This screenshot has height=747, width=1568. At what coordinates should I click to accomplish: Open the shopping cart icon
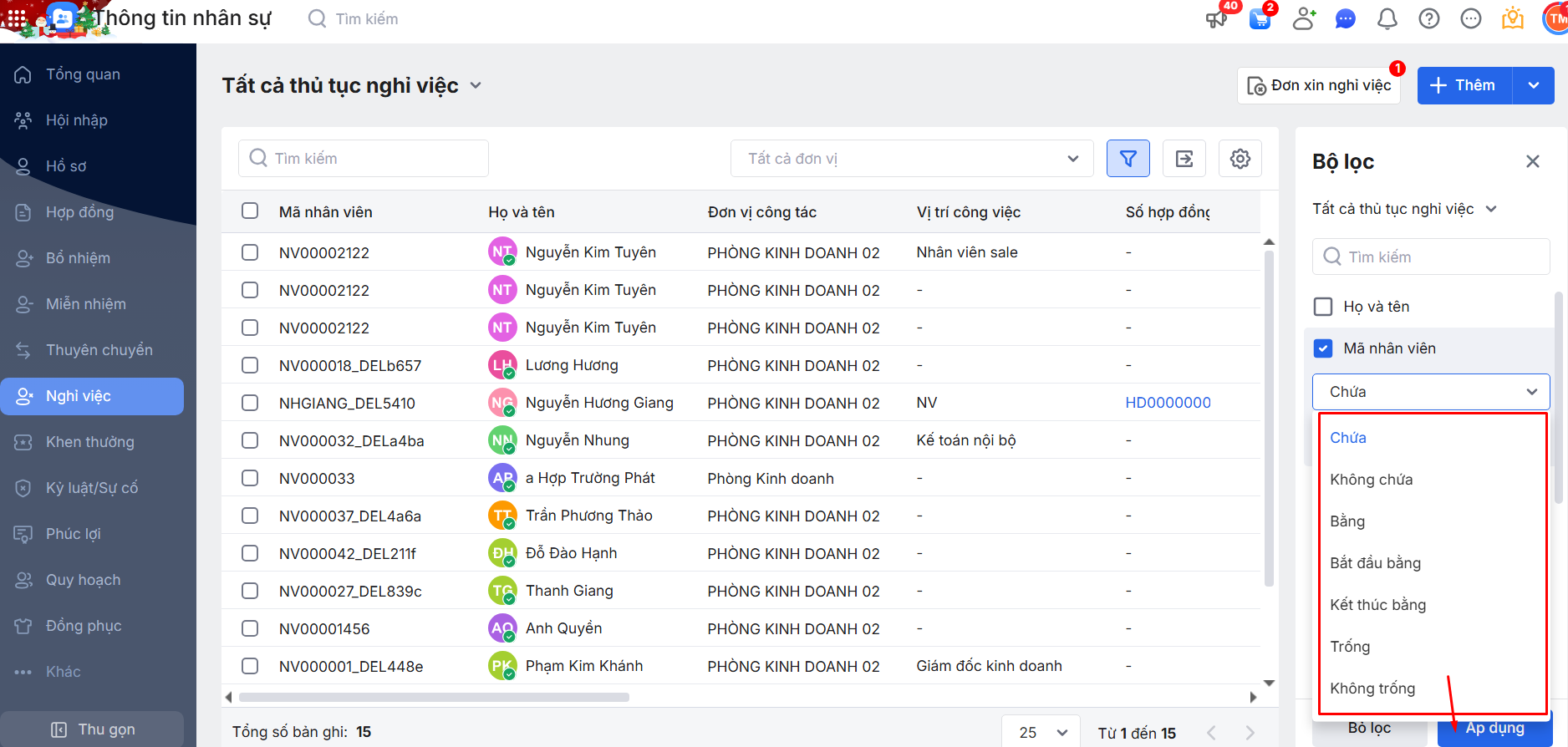[x=1260, y=19]
